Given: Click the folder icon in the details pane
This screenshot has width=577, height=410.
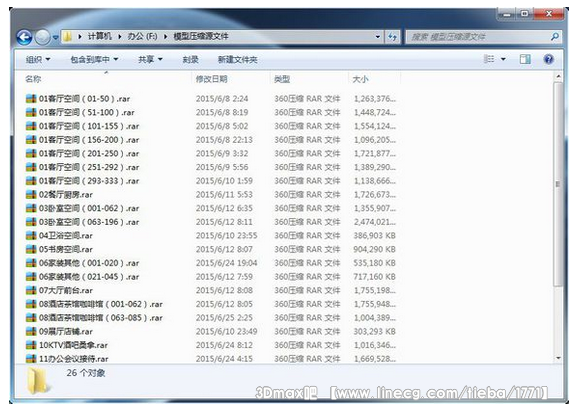Looking at the screenshot, I should (38, 380).
